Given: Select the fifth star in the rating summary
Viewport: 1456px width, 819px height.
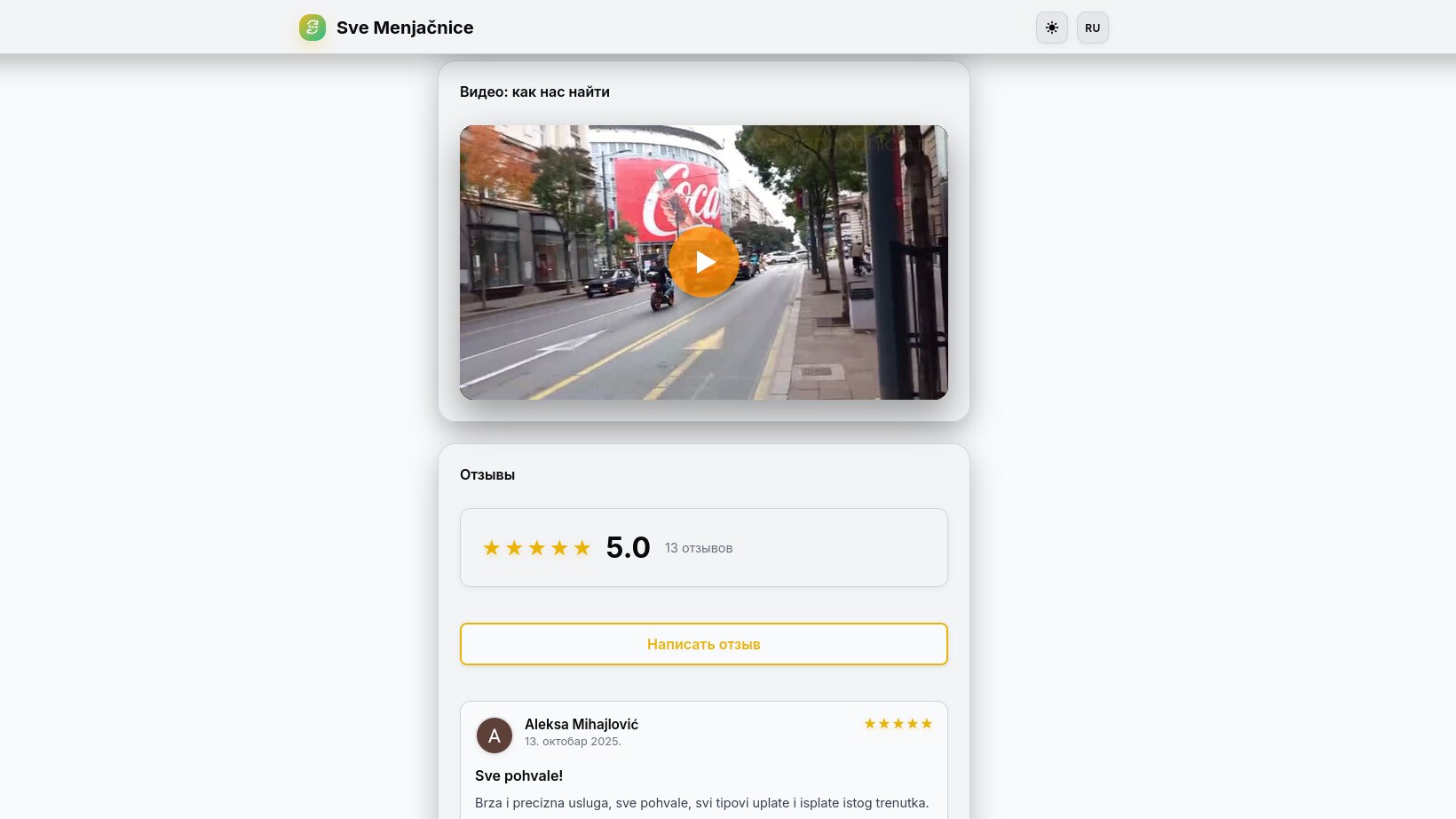Looking at the screenshot, I should tap(582, 548).
